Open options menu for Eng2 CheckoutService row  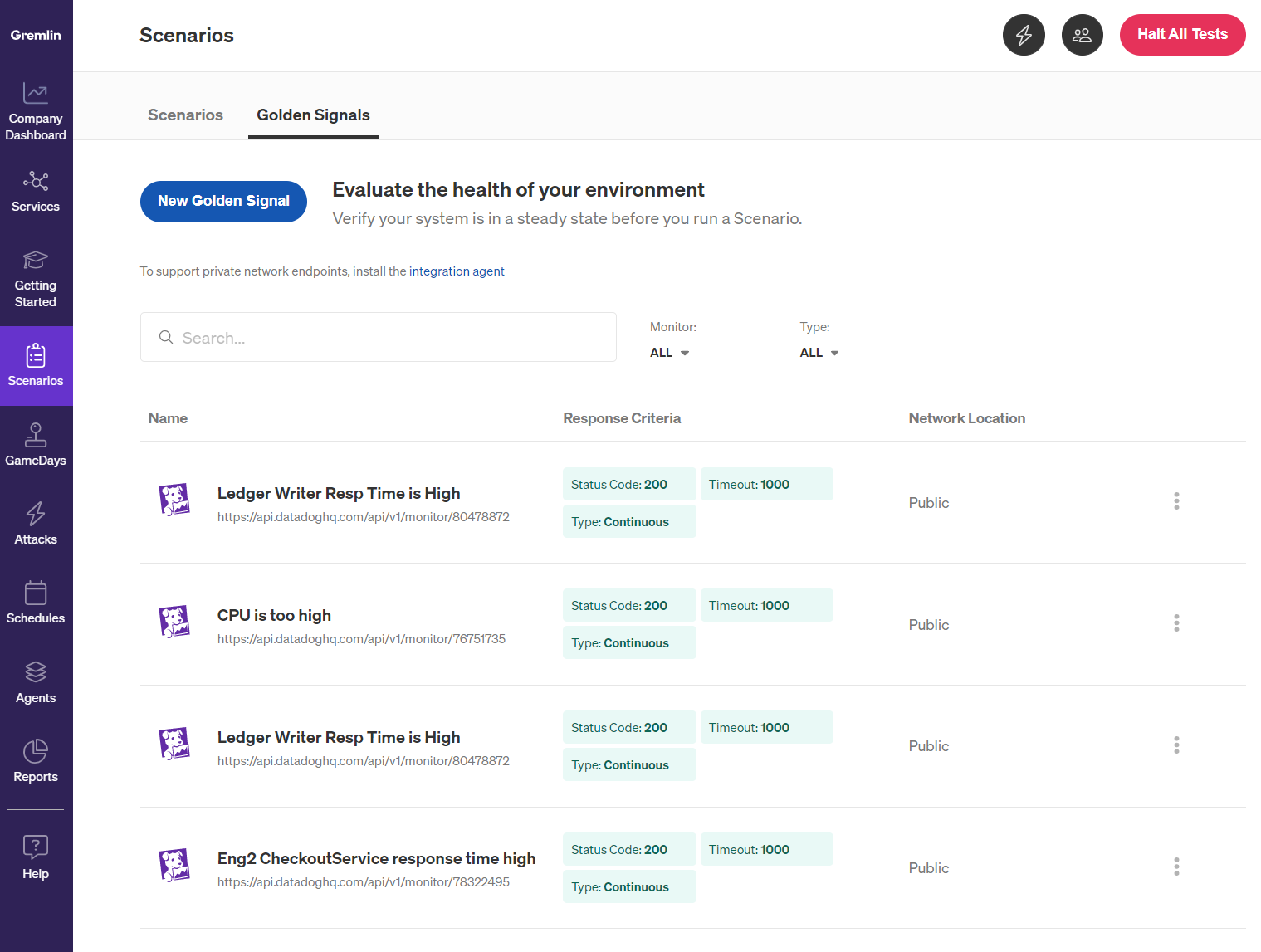coord(1176,867)
